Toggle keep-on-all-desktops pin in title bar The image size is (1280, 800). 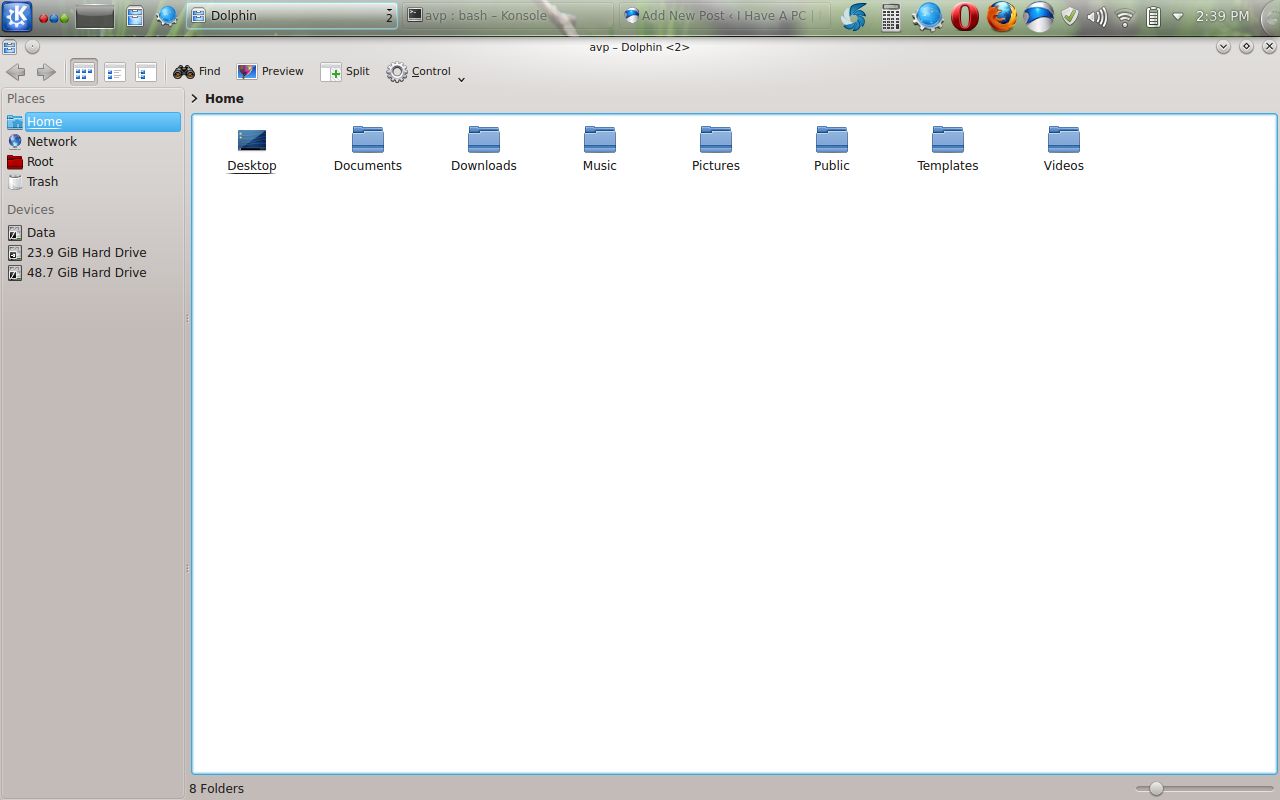click(x=33, y=47)
